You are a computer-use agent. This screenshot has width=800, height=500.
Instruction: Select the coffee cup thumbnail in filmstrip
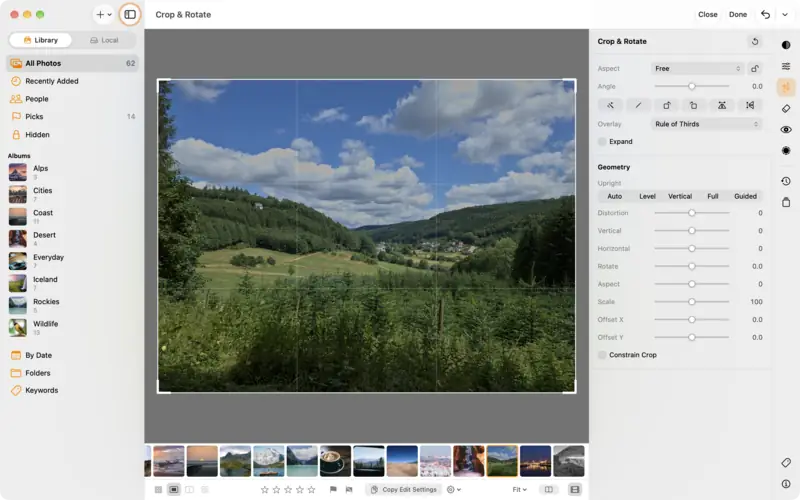[x=335, y=461]
